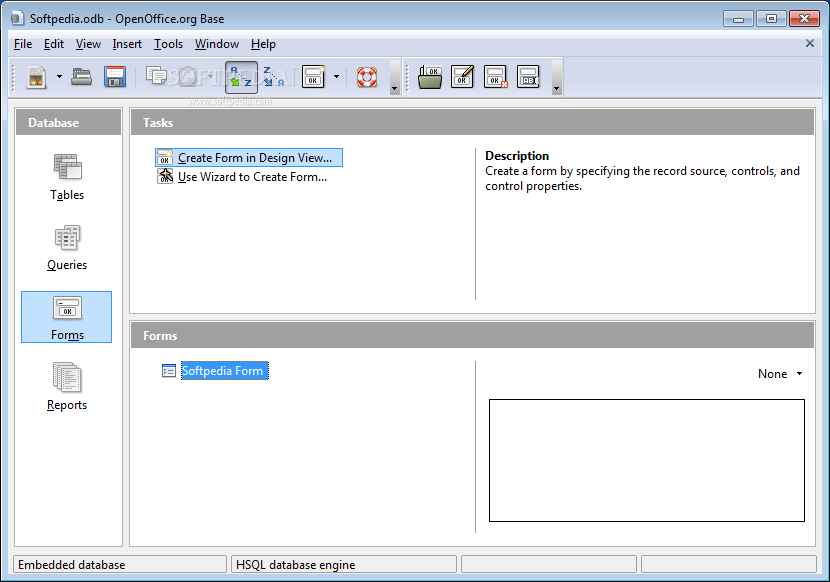Open the Tools menu
This screenshot has height=582, width=830.
tap(168, 44)
